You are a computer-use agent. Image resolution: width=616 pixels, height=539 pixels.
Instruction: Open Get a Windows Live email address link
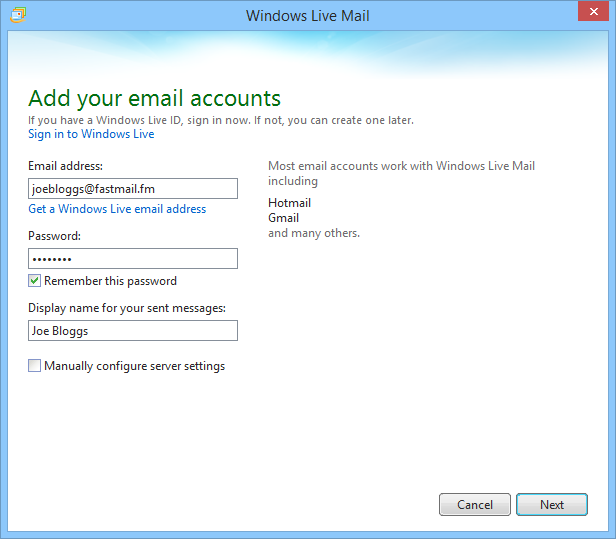click(x=117, y=209)
